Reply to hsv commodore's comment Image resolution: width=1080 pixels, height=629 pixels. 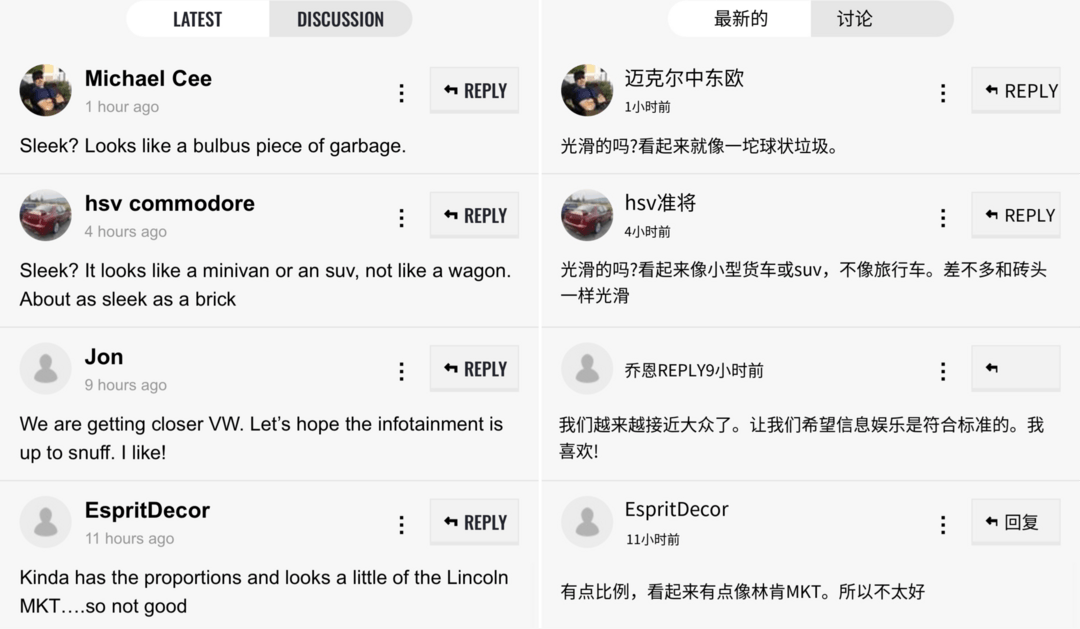(x=475, y=216)
